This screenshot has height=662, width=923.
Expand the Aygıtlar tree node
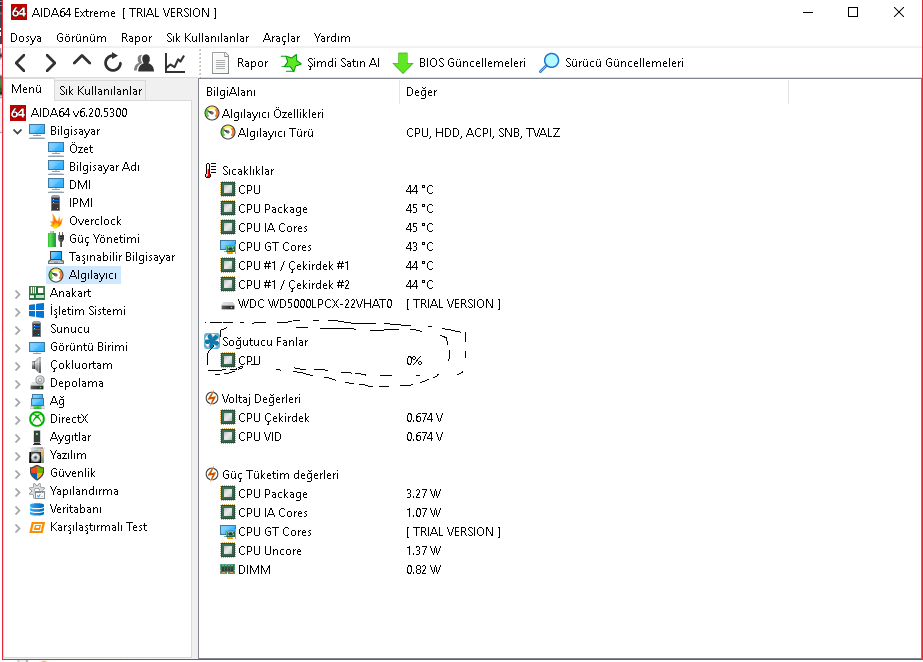point(18,438)
